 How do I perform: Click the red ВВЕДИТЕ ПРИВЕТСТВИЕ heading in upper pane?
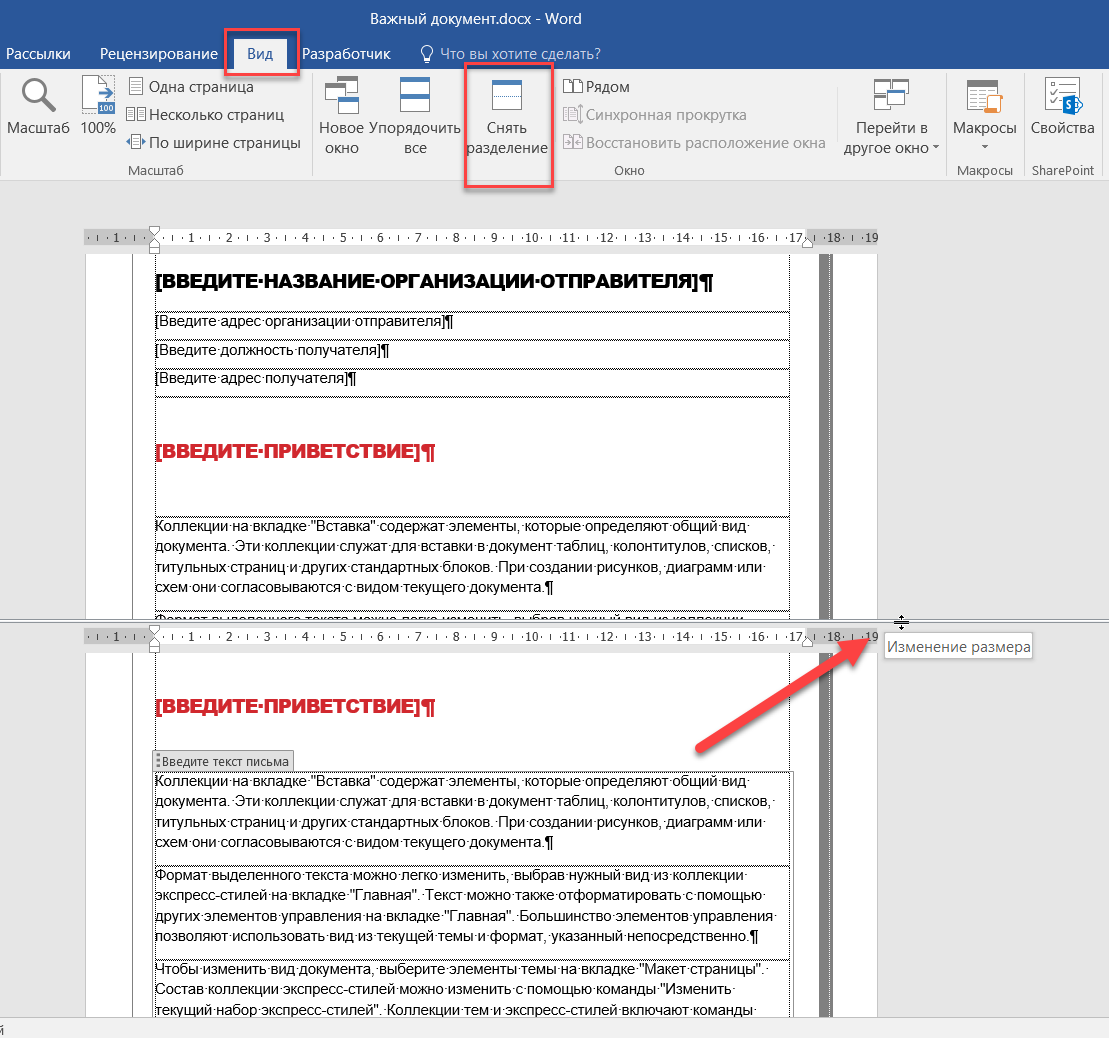point(295,451)
